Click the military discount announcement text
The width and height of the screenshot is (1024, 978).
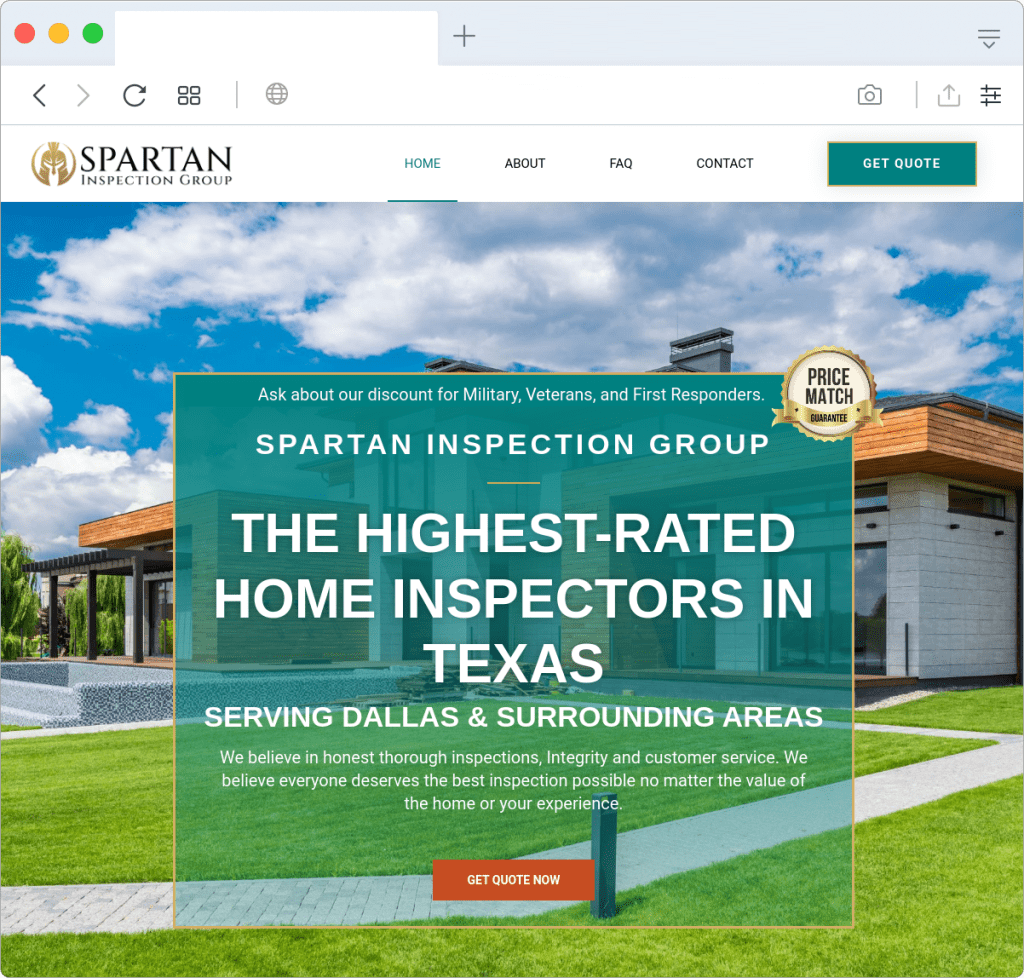point(511,394)
